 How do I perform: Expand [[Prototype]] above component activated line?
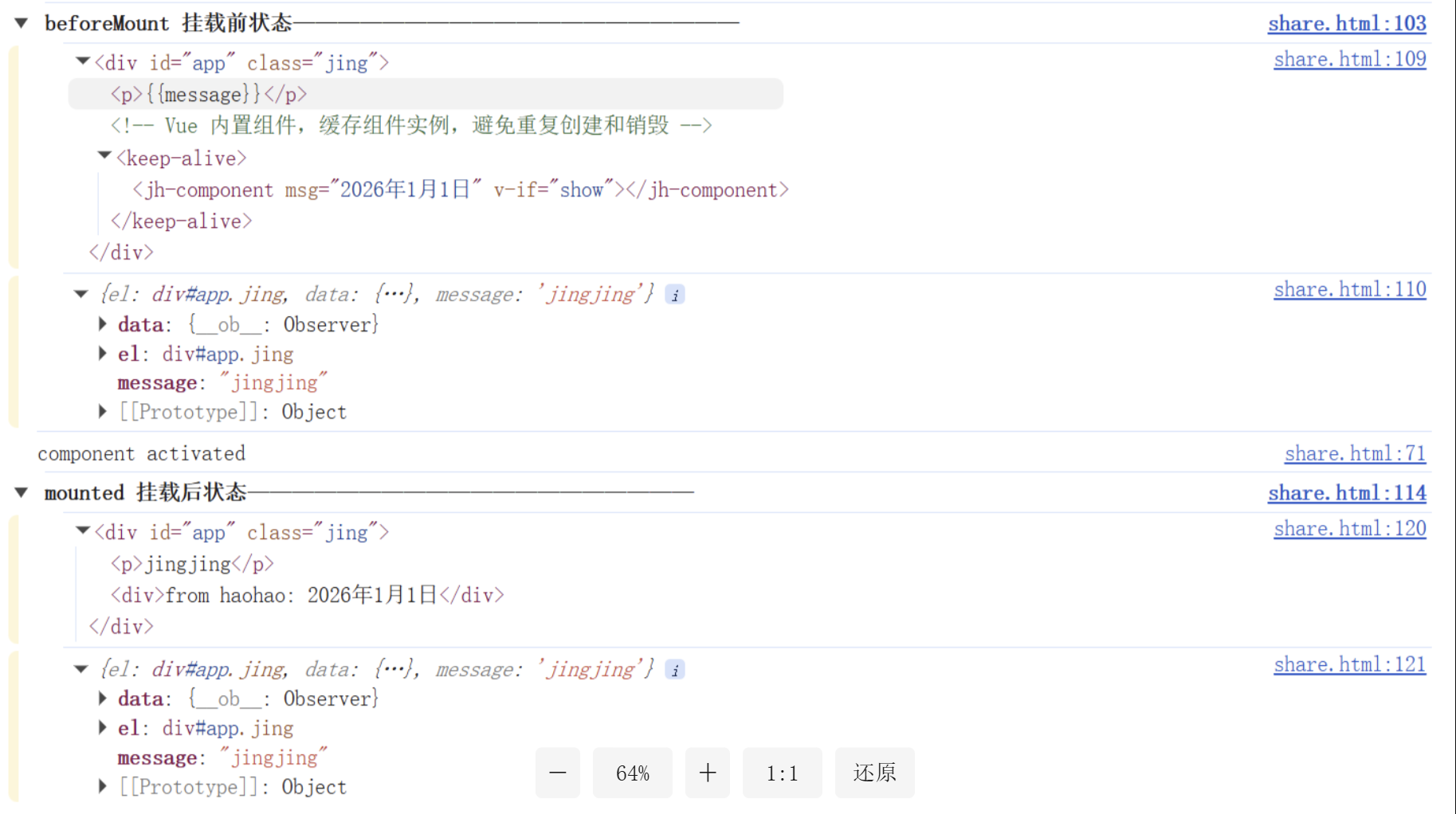click(x=103, y=412)
